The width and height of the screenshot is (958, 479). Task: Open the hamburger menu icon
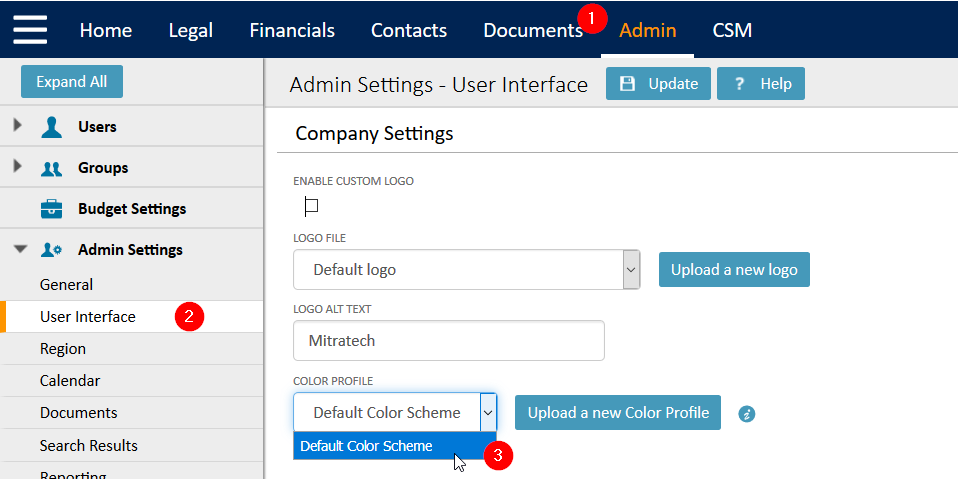(30, 29)
